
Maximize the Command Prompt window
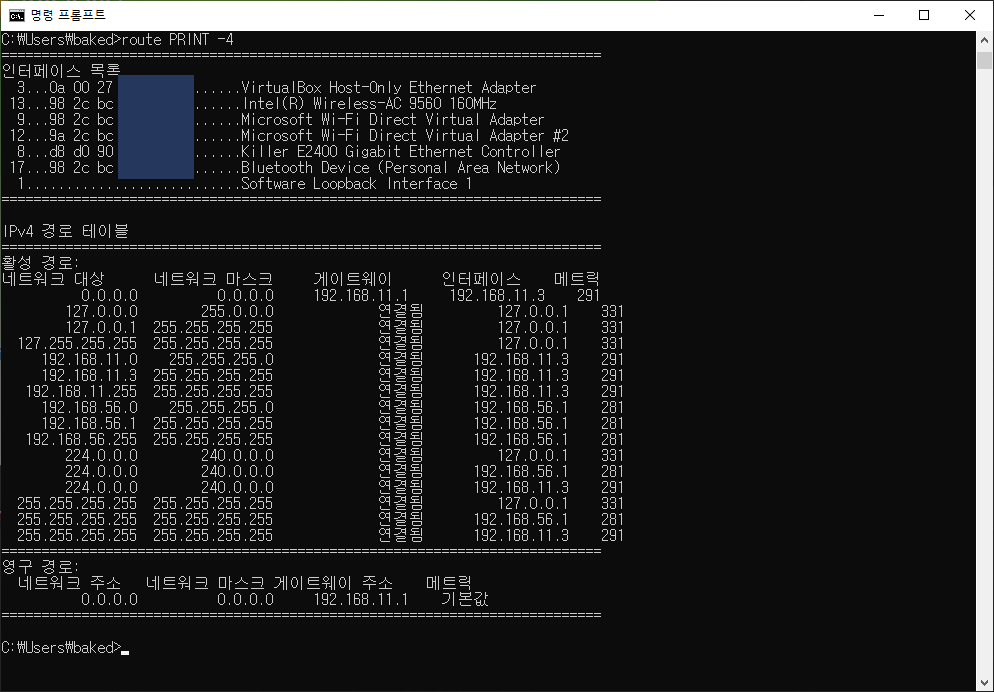(x=924, y=15)
